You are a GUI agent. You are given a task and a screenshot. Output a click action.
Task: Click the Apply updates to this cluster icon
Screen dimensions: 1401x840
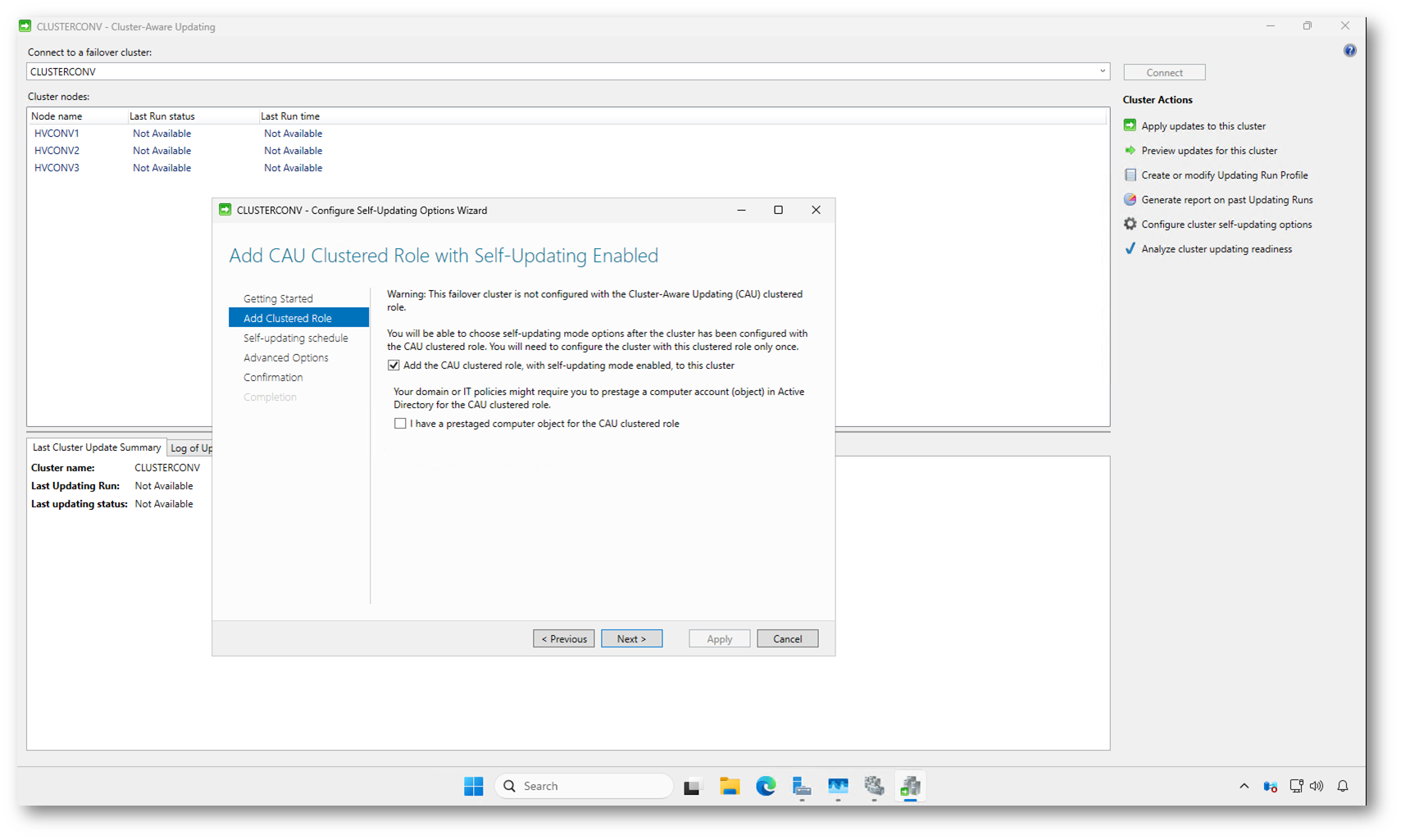click(1130, 125)
